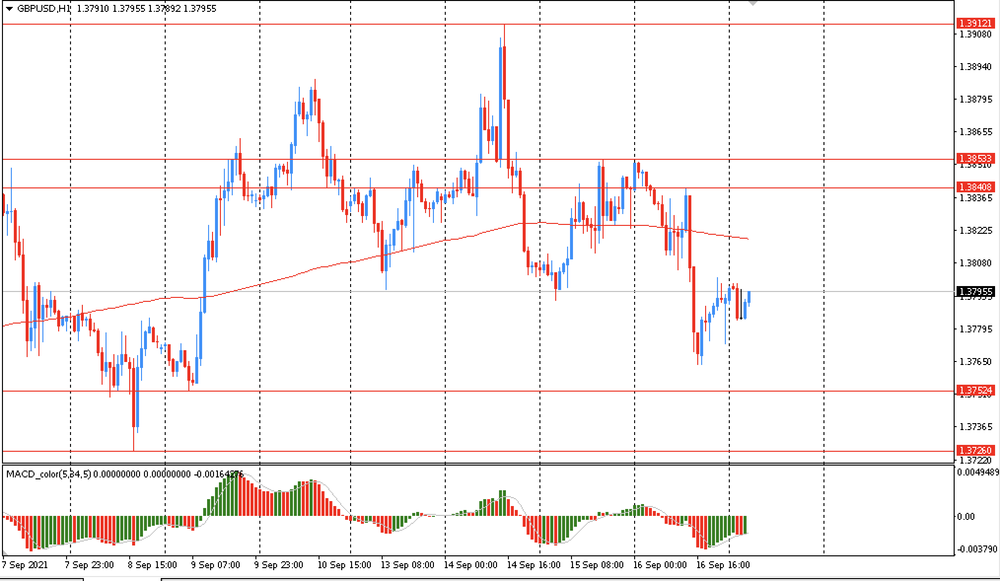Image resolution: width=1000 pixels, height=581 pixels.
Task: Click the MACD scale value 0.0049489
Action: tap(978, 473)
